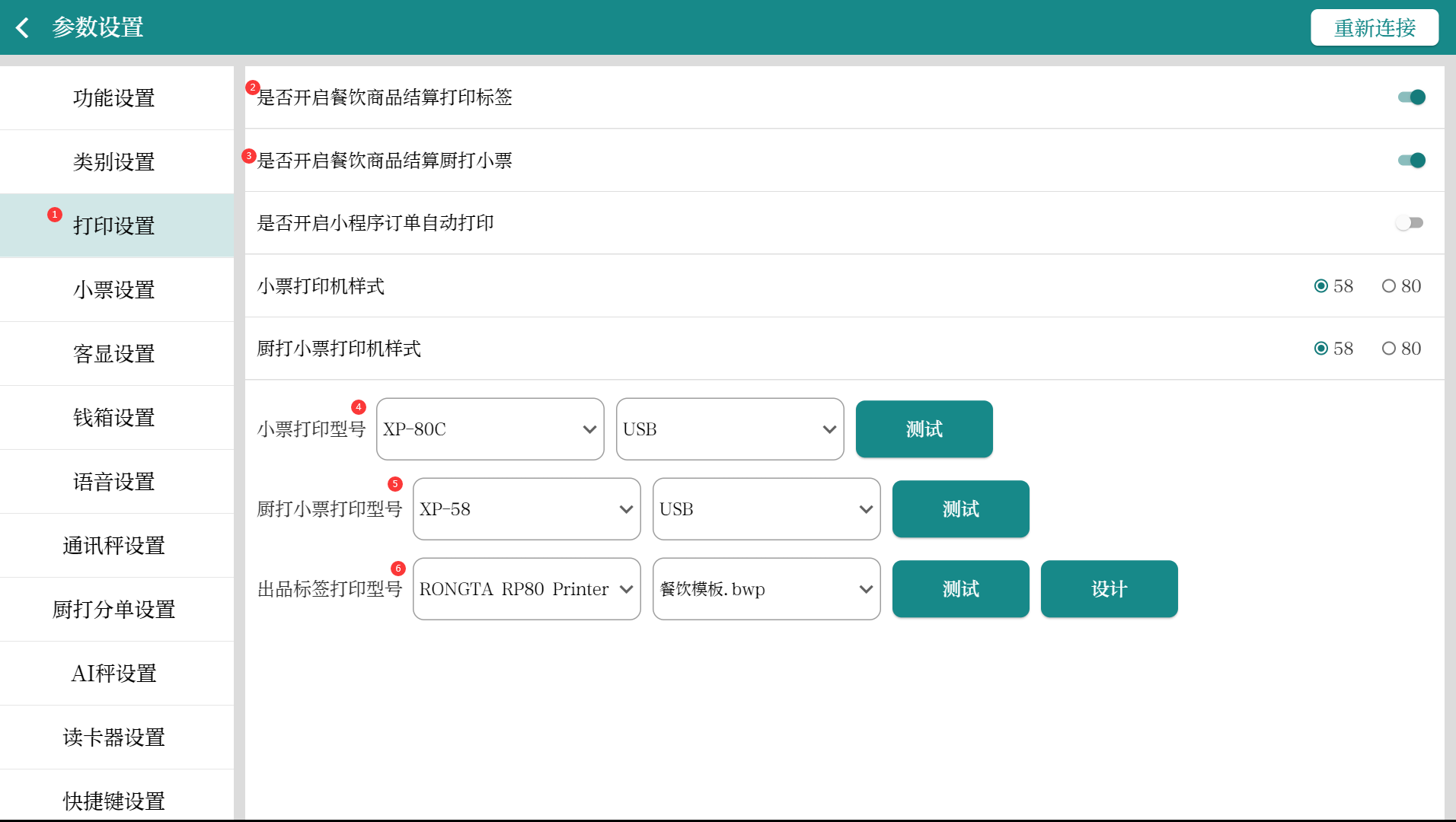Viewport: 1456px width, 822px height.
Task: Click 是否开启餐饮商品结算厨打小票 text
Action: coord(385,161)
